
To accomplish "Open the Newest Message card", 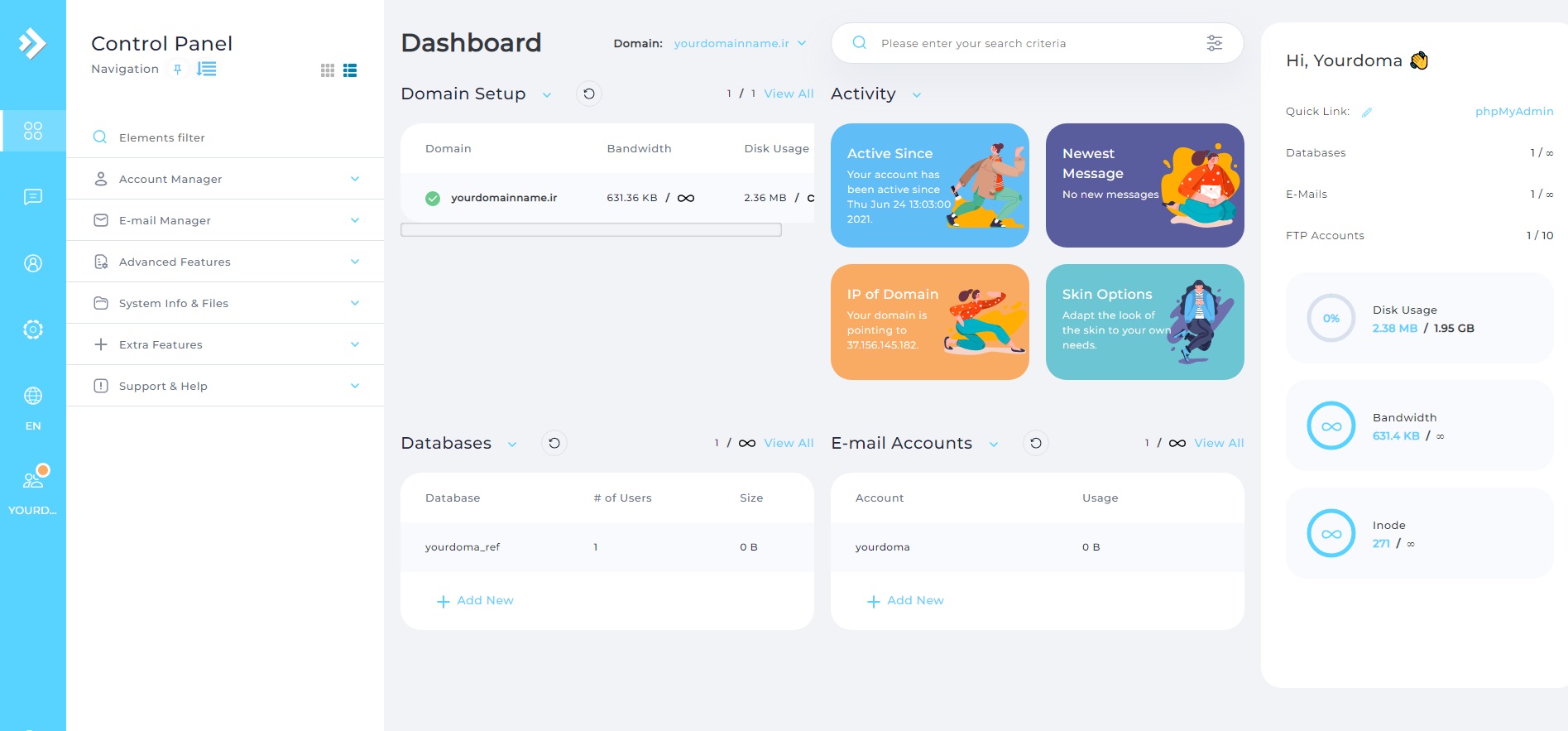I will pyautogui.click(x=1145, y=185).
